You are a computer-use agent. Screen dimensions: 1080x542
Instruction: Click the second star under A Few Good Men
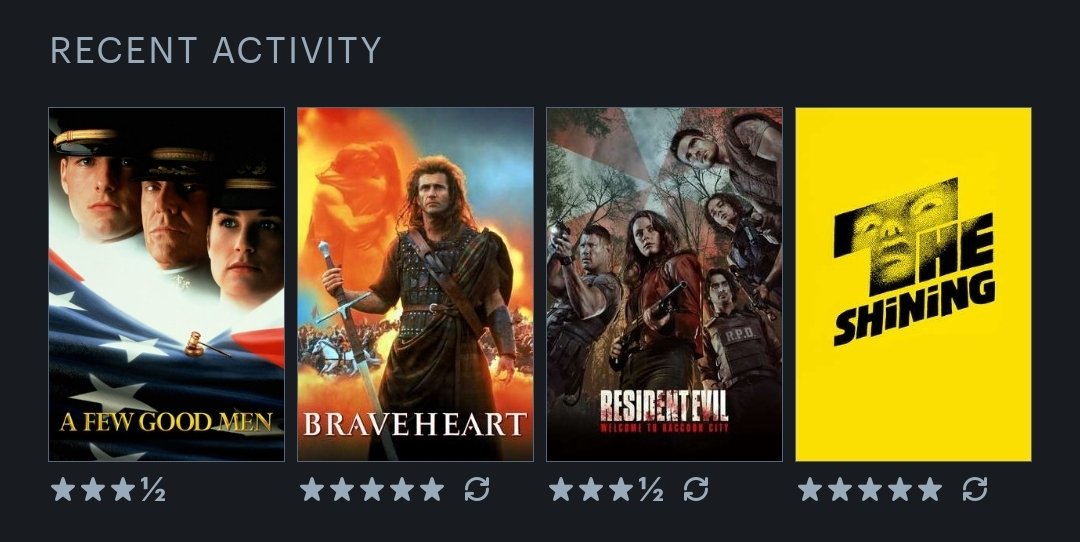click(x=93, y=490)
